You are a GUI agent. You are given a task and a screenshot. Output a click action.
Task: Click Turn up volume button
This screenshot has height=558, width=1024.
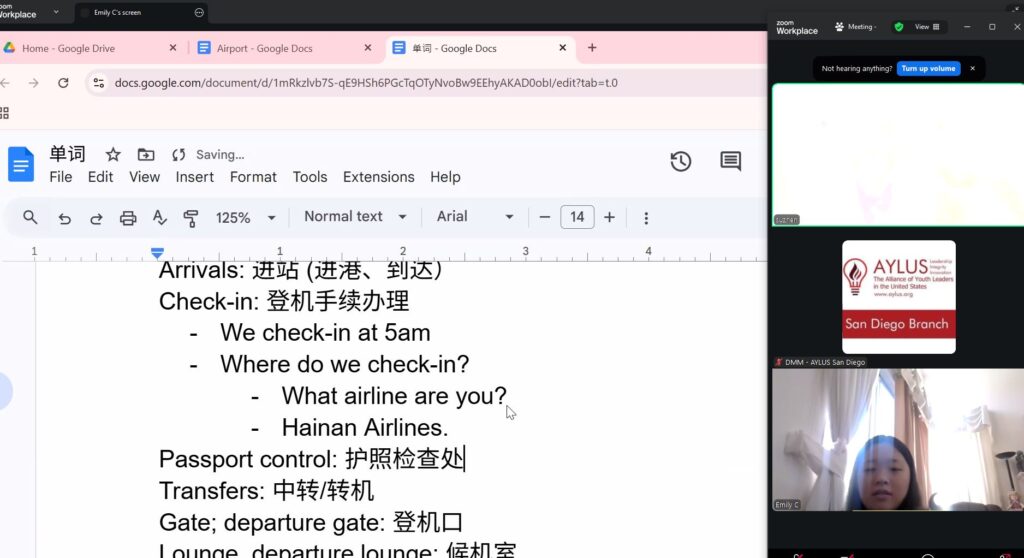tap(928, 68)
